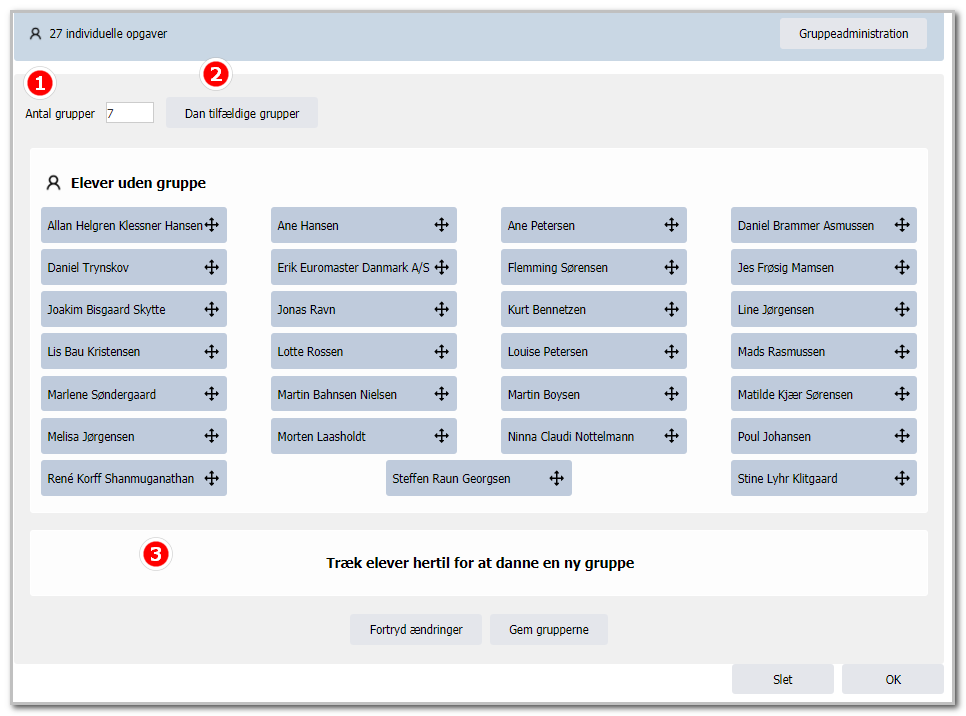Screen dimensions: 966x716
Task: Save groups with Gem grupperne
Action: (548, 629)
